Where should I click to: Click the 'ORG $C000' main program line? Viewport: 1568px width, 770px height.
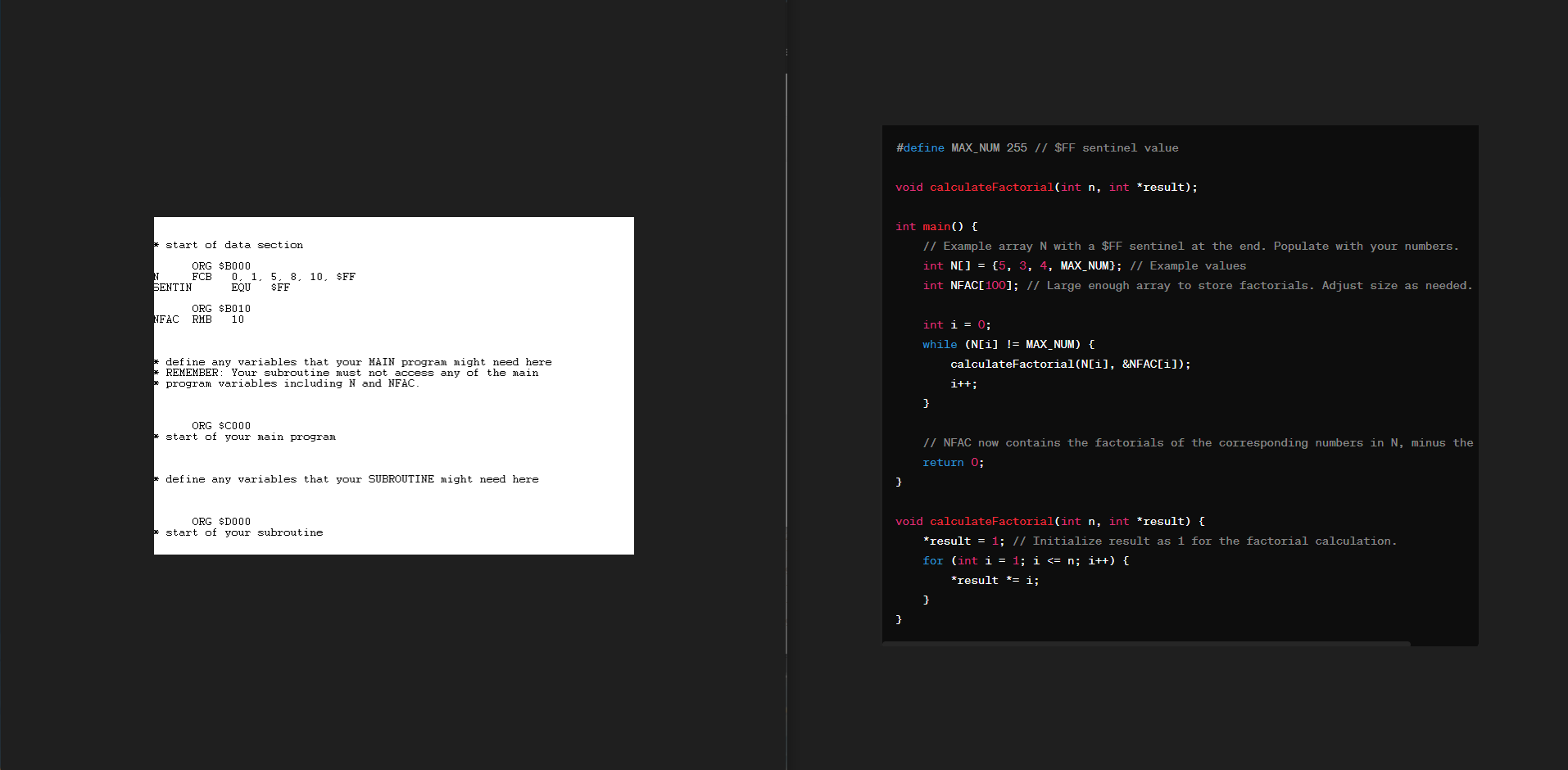(x=220, y=425)
